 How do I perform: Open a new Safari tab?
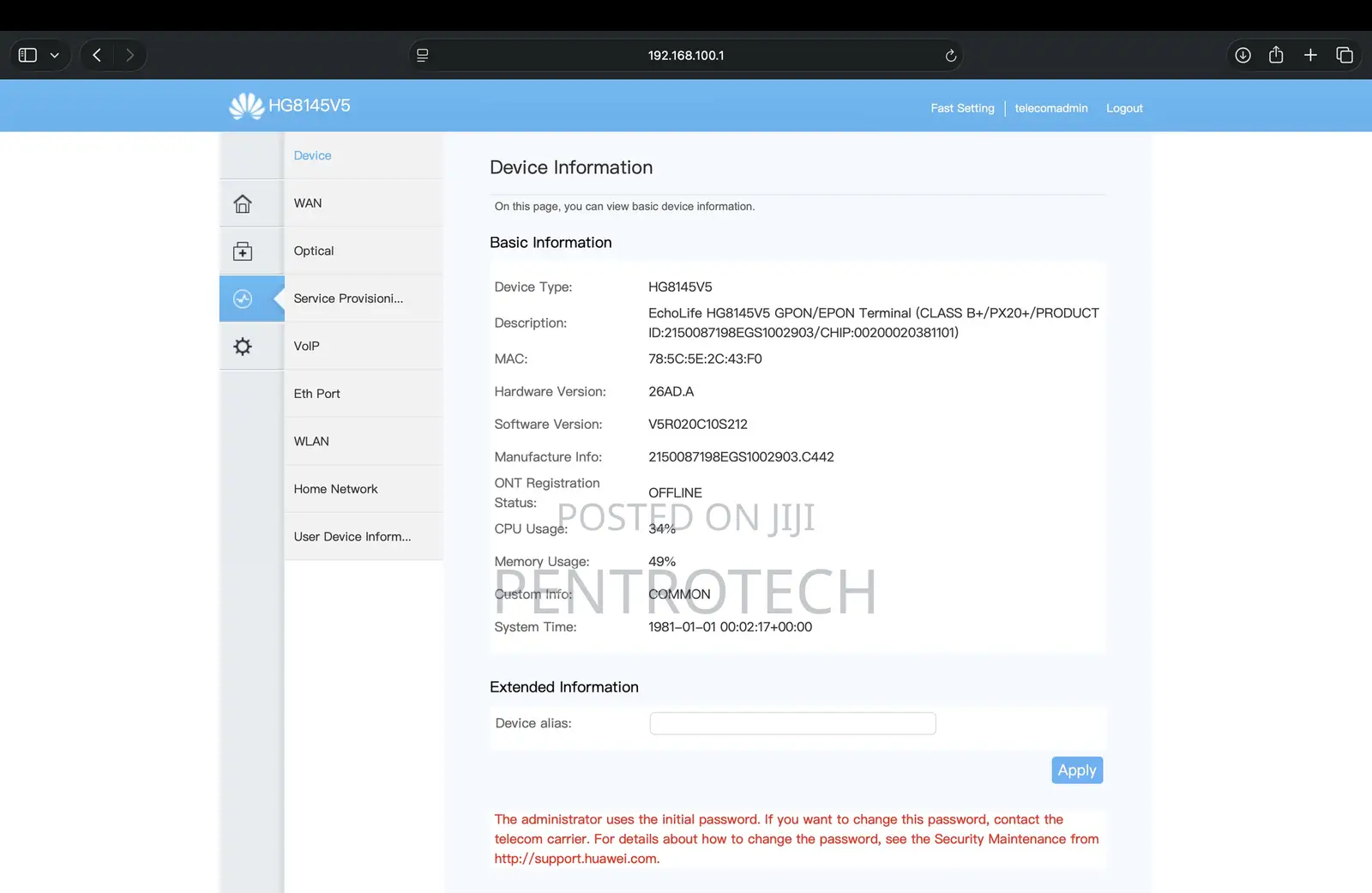1310,55
